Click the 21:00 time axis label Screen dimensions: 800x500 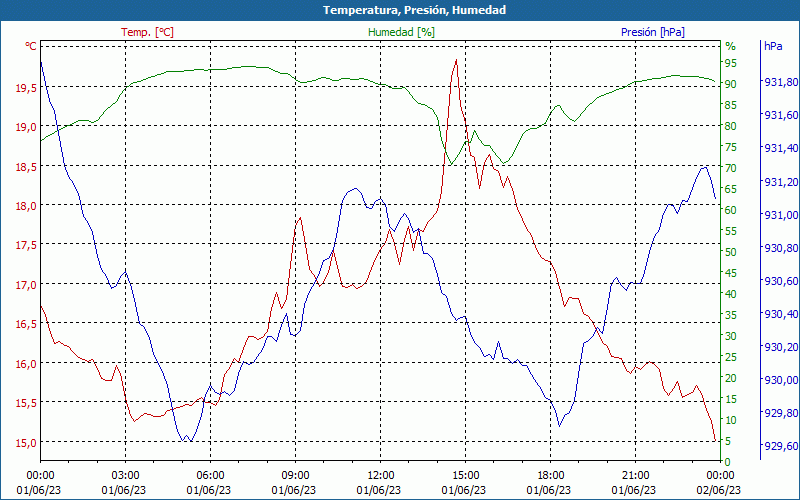[635, 476]
